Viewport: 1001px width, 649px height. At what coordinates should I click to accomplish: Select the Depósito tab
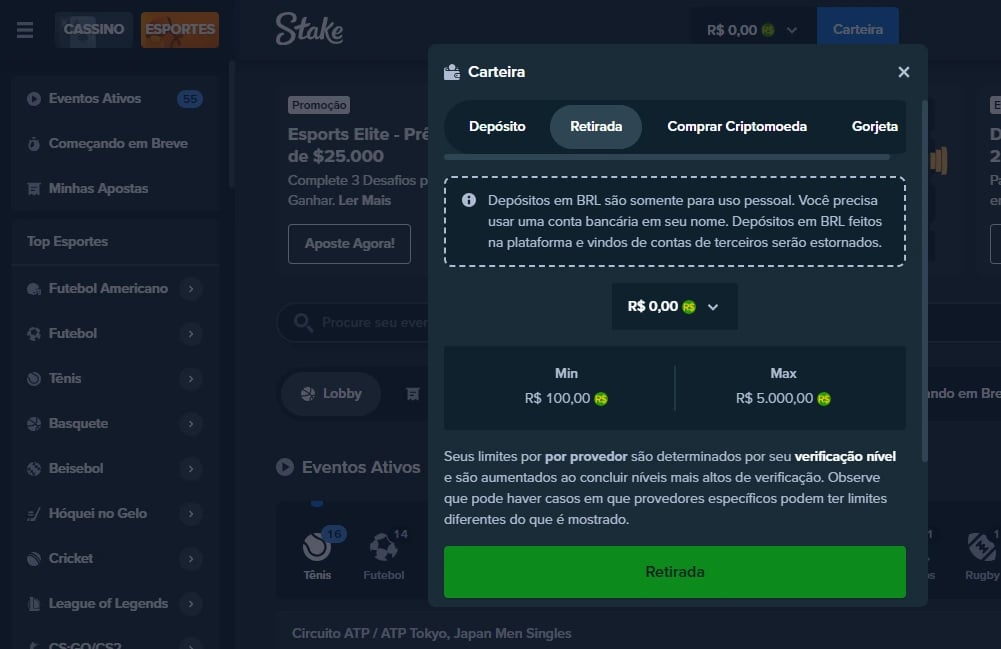(497, 126)
